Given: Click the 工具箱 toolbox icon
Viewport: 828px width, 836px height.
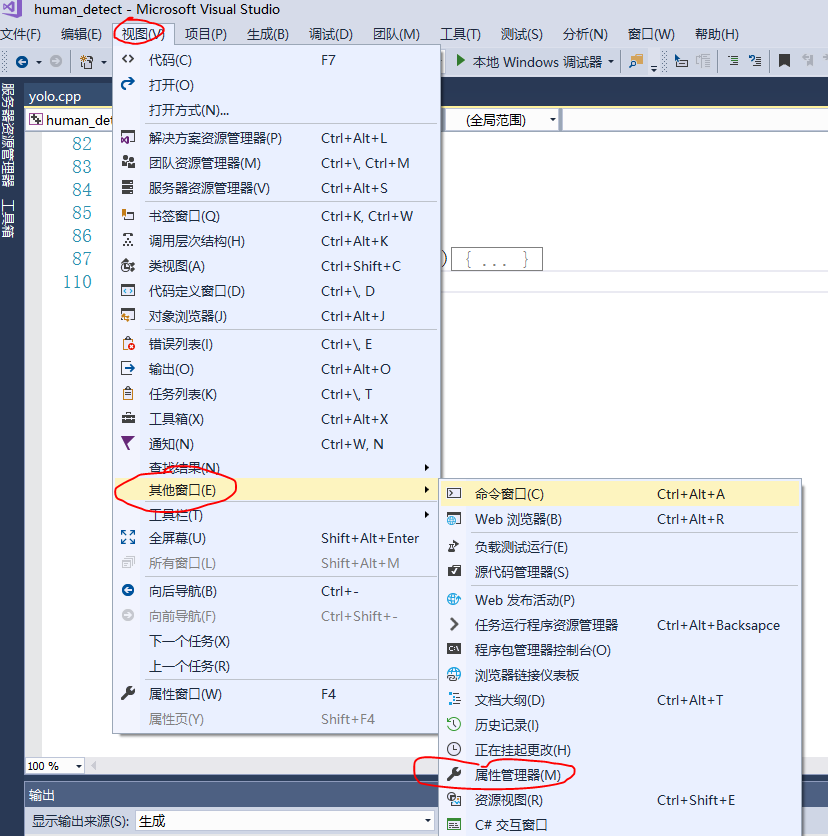Looking at the screenshot, I should click(128, 419).
